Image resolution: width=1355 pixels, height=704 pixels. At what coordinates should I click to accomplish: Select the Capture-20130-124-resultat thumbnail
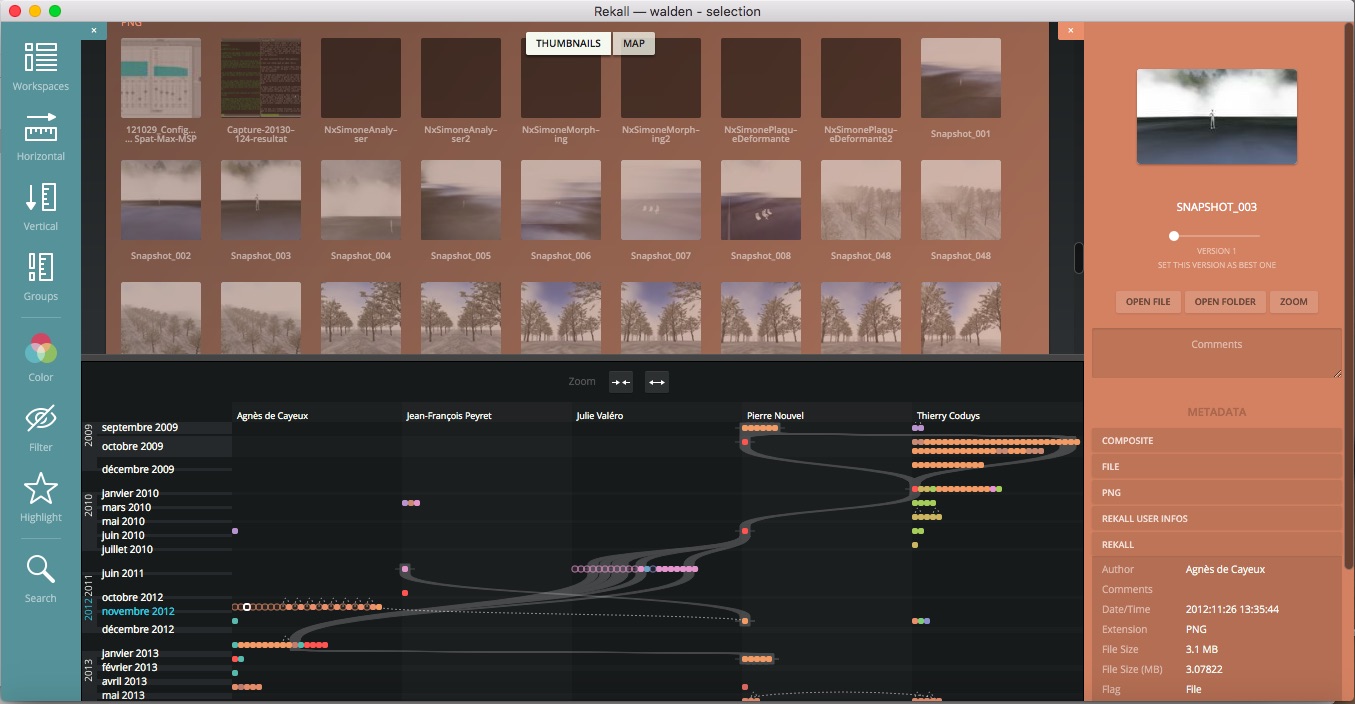[x=261, y=79]
